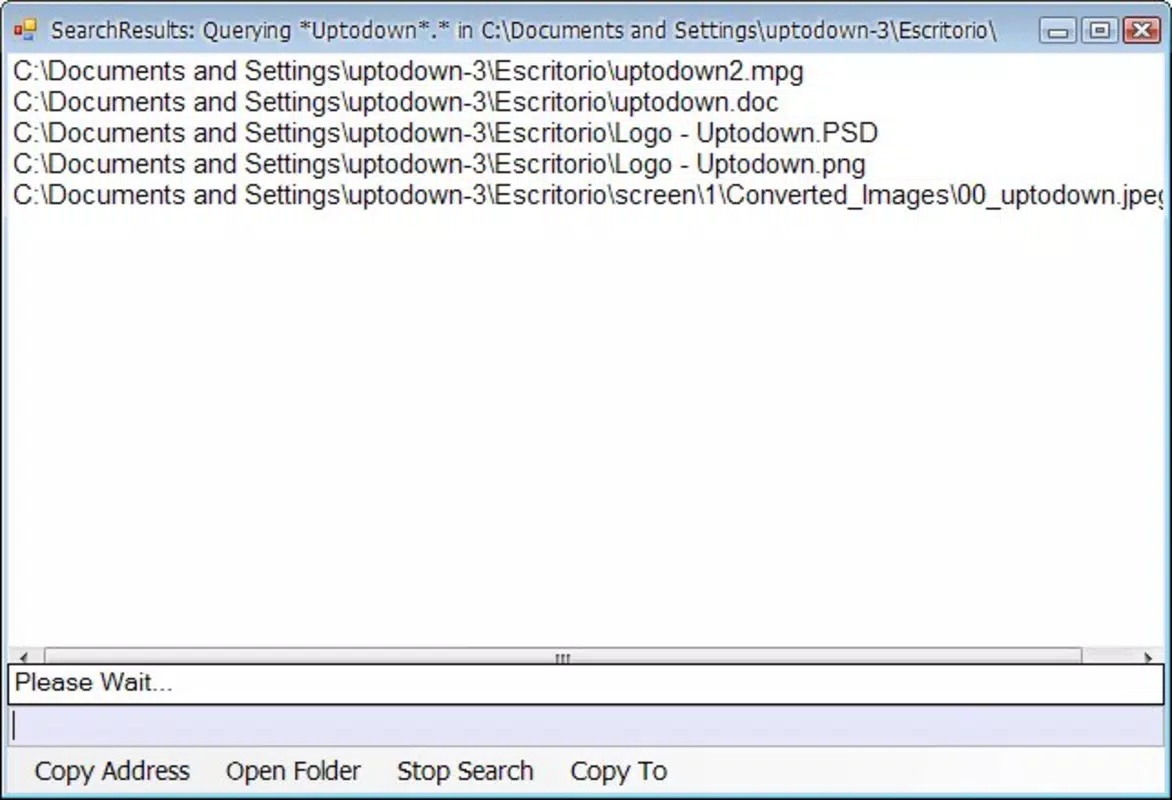Choose the Copy To command

point(618,771)
